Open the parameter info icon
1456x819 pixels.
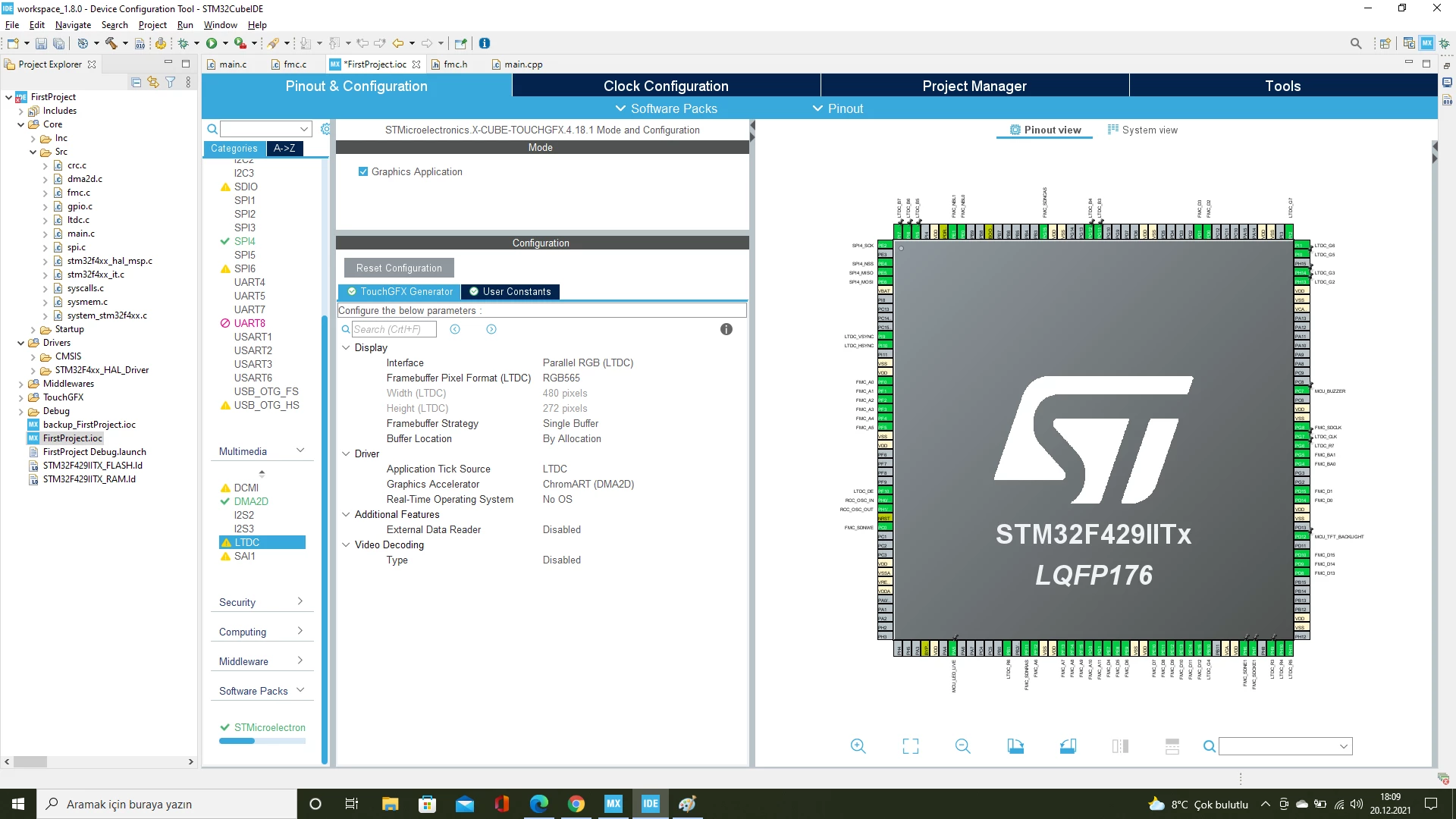coord(726,329)
